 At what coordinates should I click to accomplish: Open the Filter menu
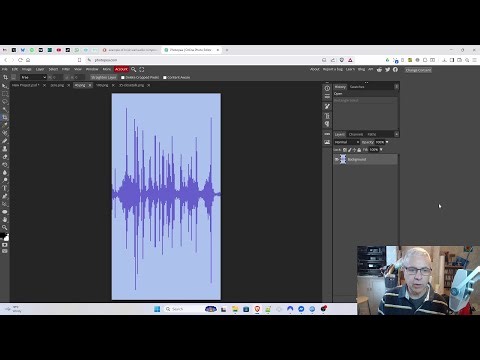66,69
